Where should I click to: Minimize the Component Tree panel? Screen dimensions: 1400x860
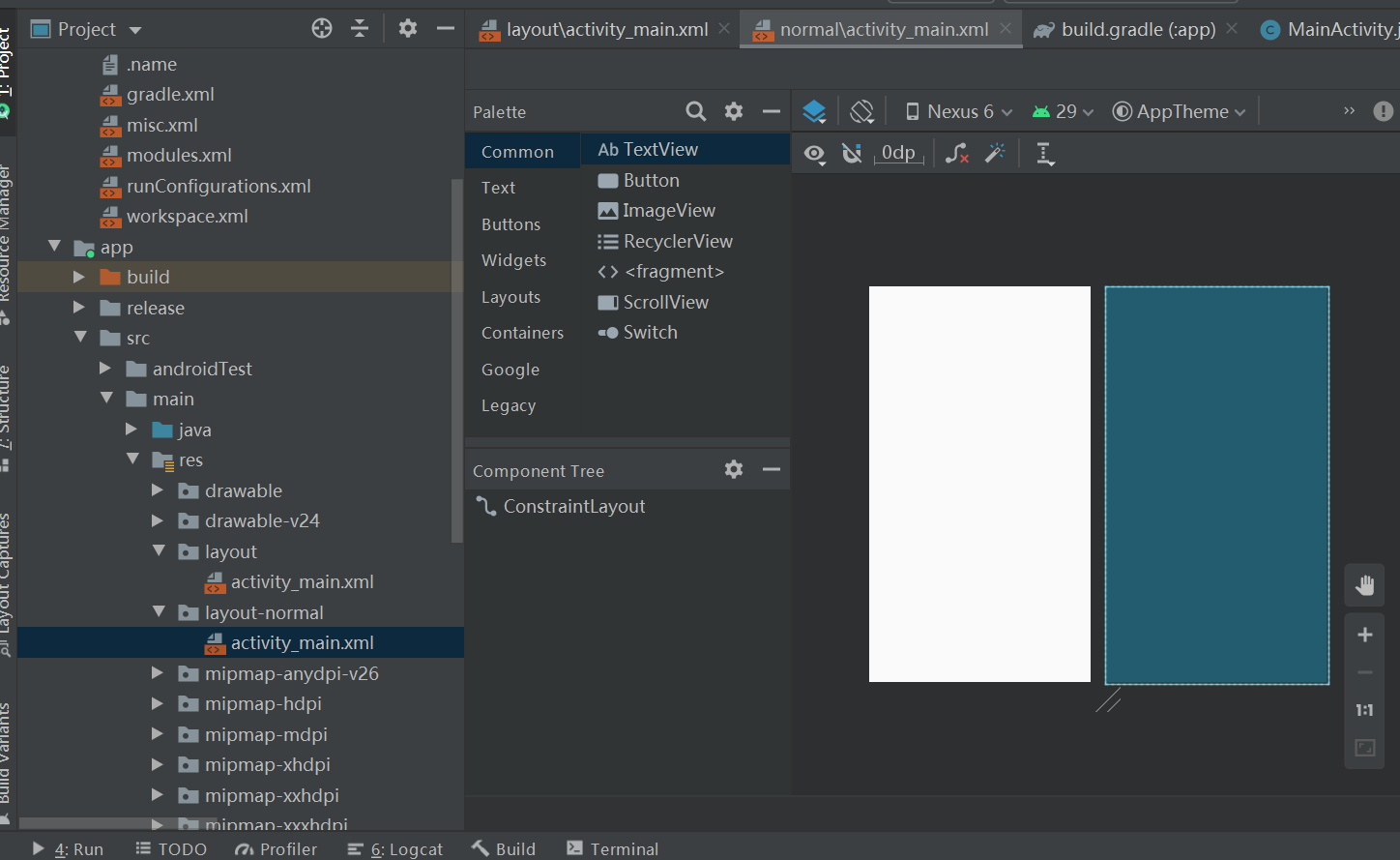click(x=772, y=469)
